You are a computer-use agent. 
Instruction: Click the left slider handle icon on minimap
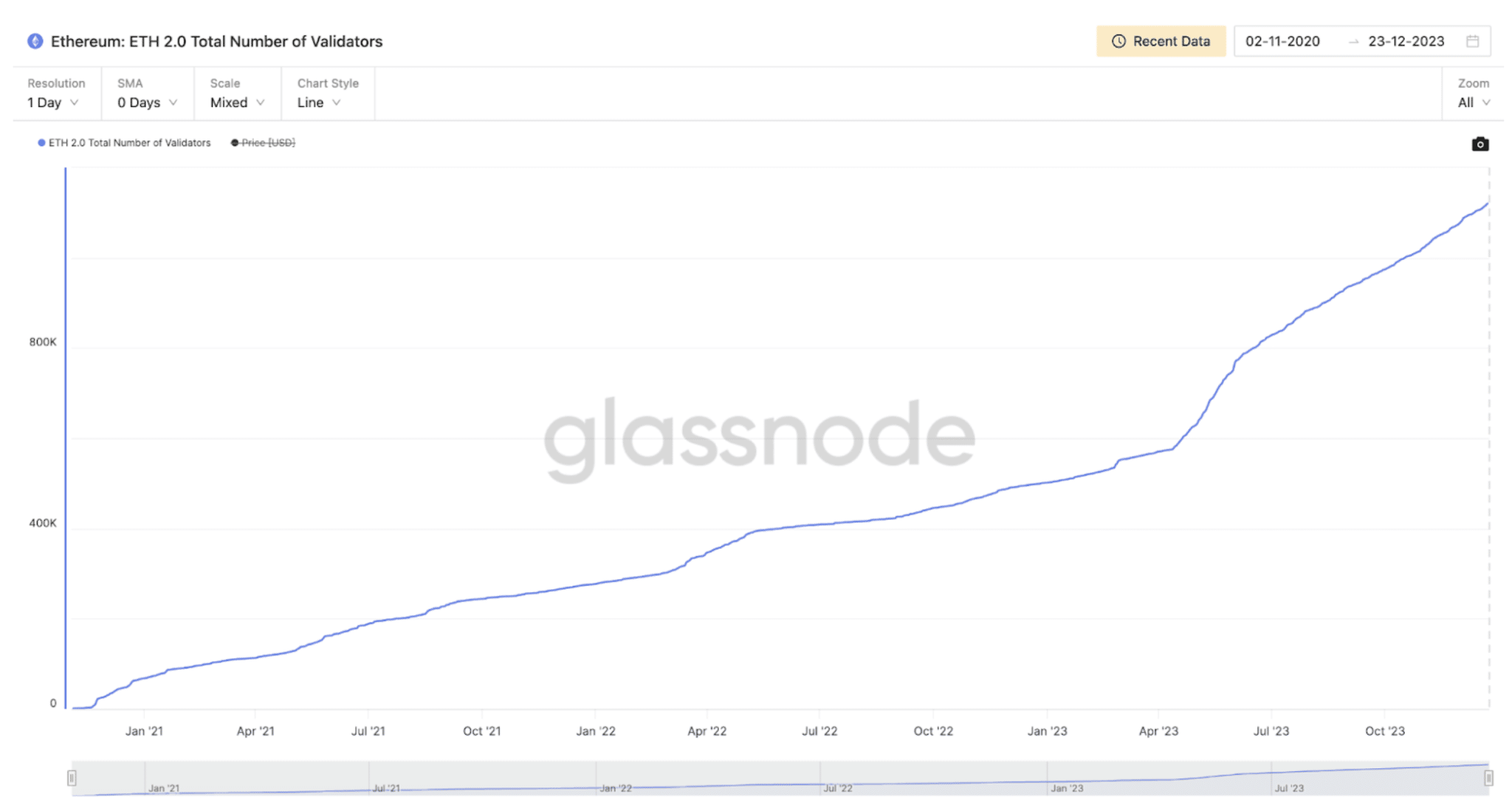[72, 776]
